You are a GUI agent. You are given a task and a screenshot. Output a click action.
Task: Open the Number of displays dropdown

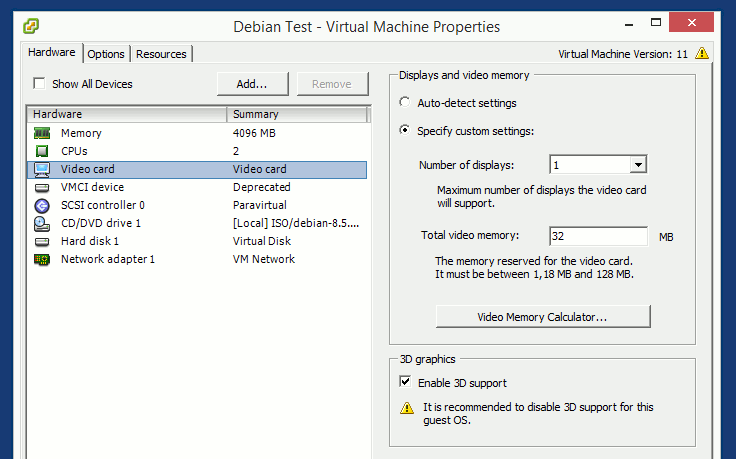(638, 165)
